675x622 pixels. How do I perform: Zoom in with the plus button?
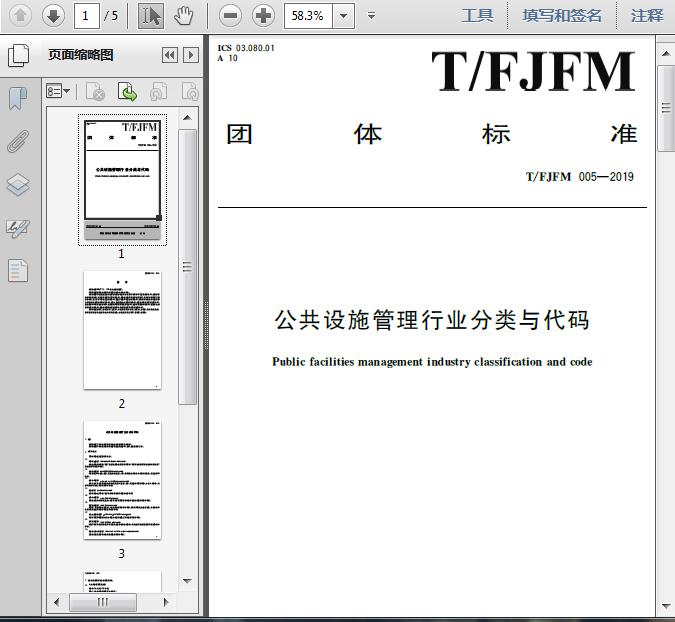pyautogui.click(x=263, y=15)
